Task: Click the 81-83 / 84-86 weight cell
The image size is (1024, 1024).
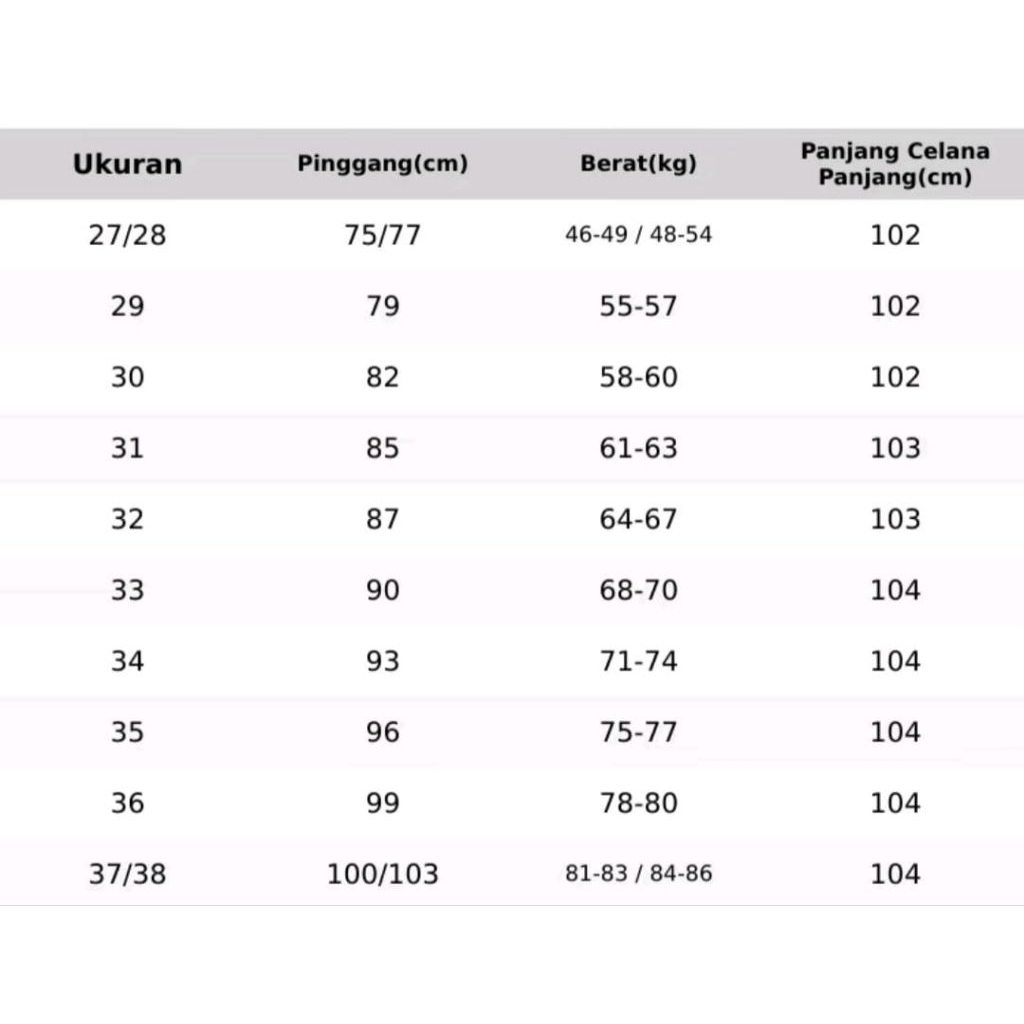Action: point(638,874)
